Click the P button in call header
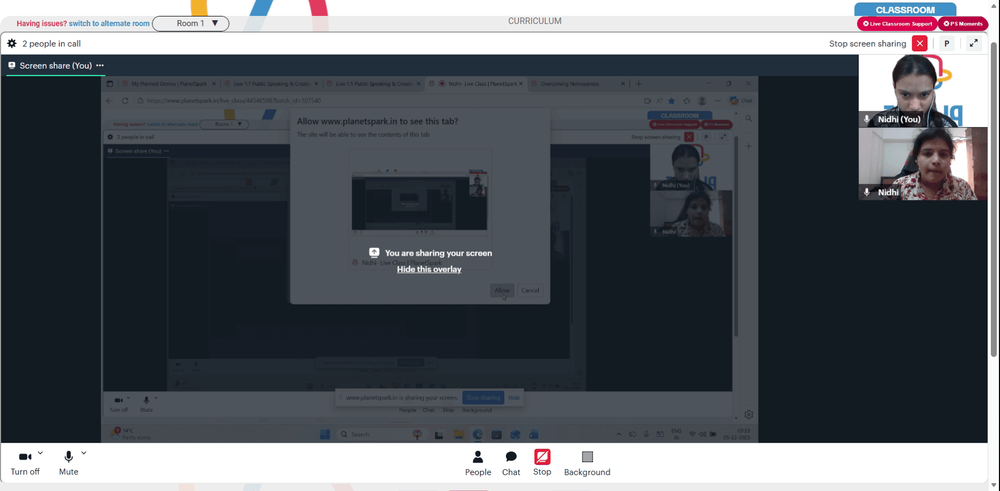1000x491 pixels. [x=946, y=43]
